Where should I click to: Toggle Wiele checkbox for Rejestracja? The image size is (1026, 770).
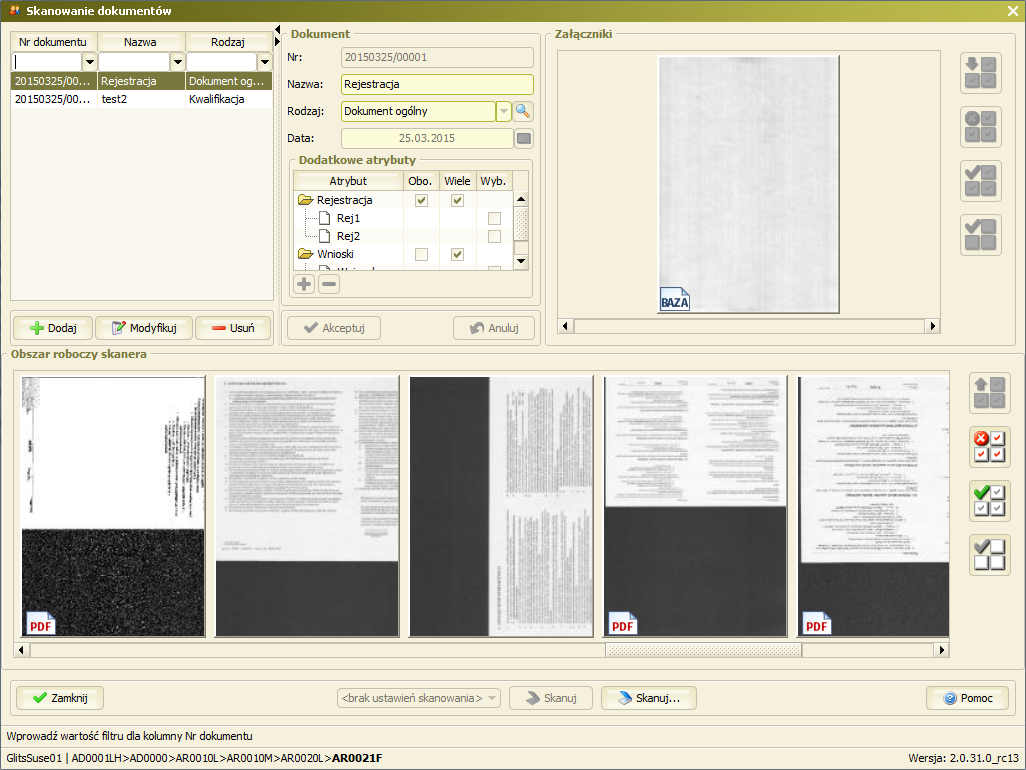[457, 200]
